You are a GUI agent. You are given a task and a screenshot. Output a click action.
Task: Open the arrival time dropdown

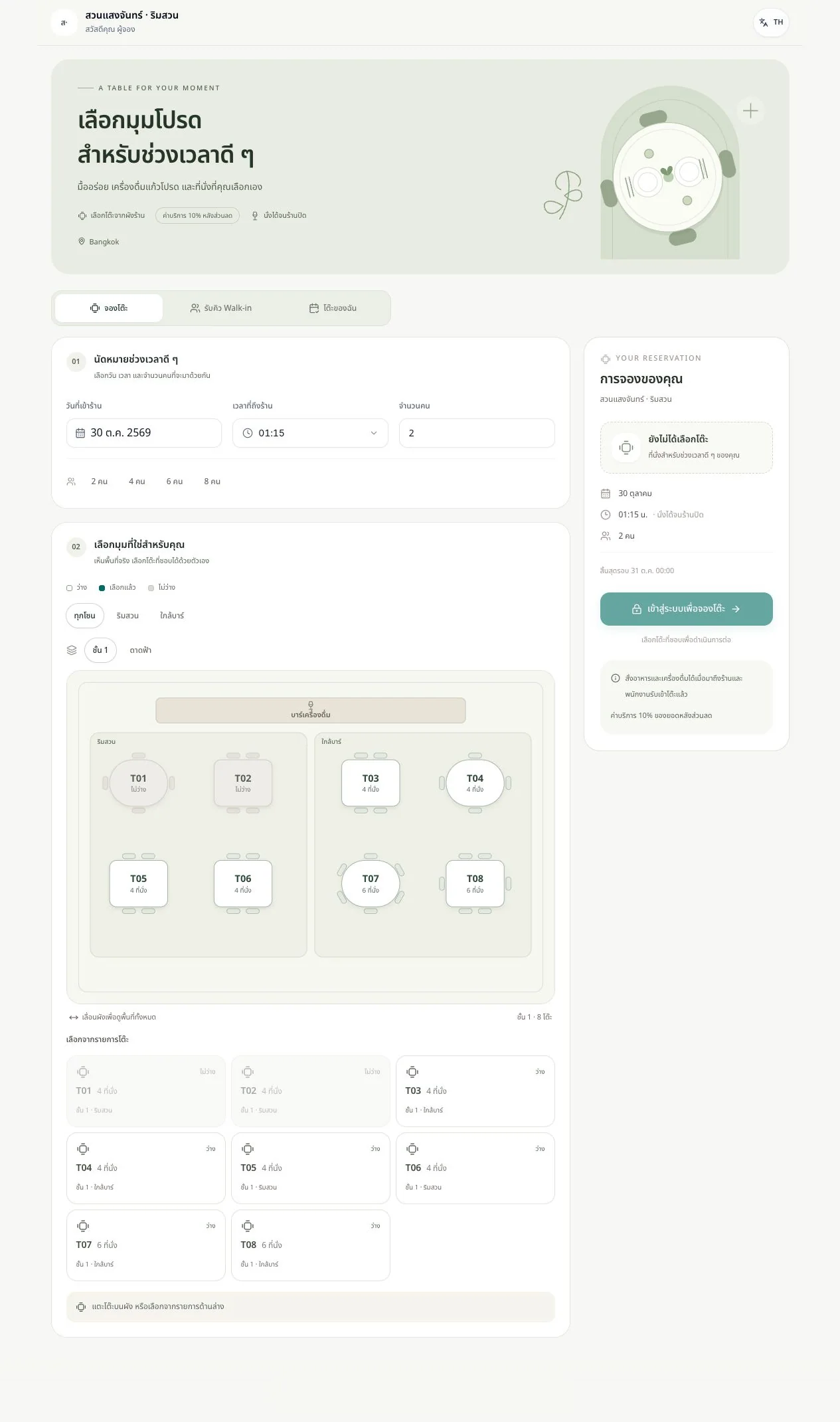(x=310, y=433)
